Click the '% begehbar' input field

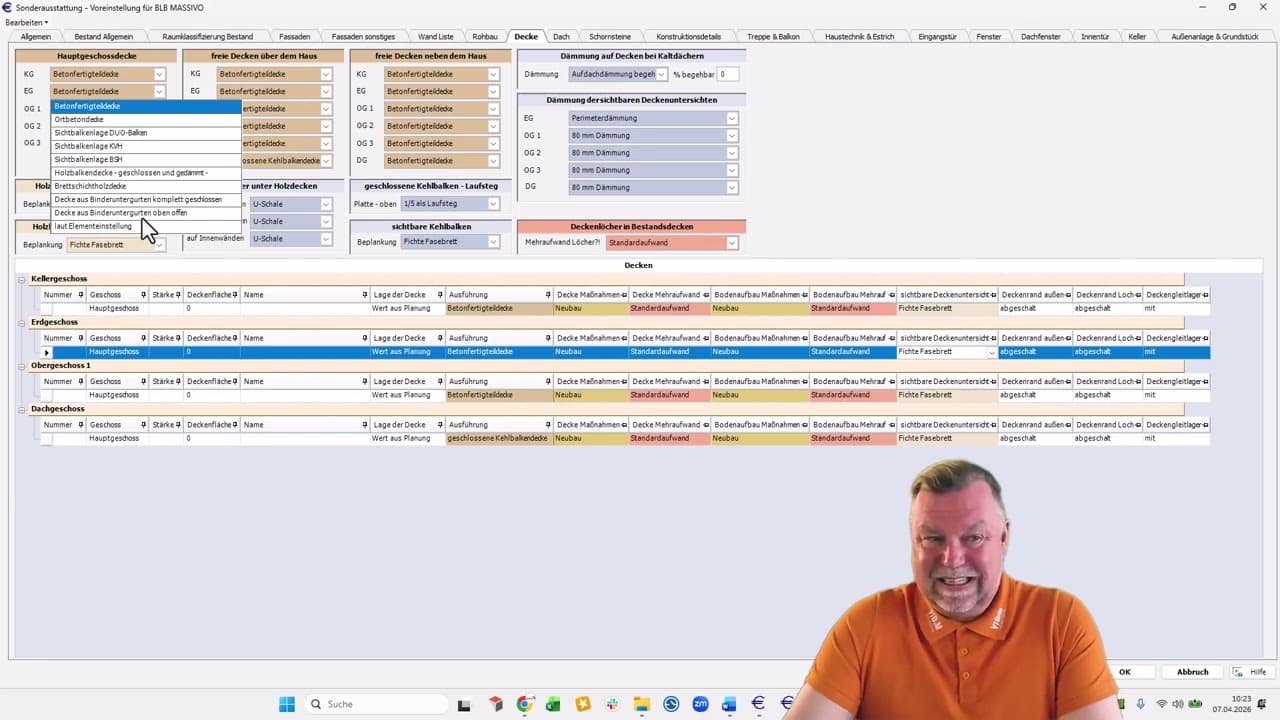(728, 75)
